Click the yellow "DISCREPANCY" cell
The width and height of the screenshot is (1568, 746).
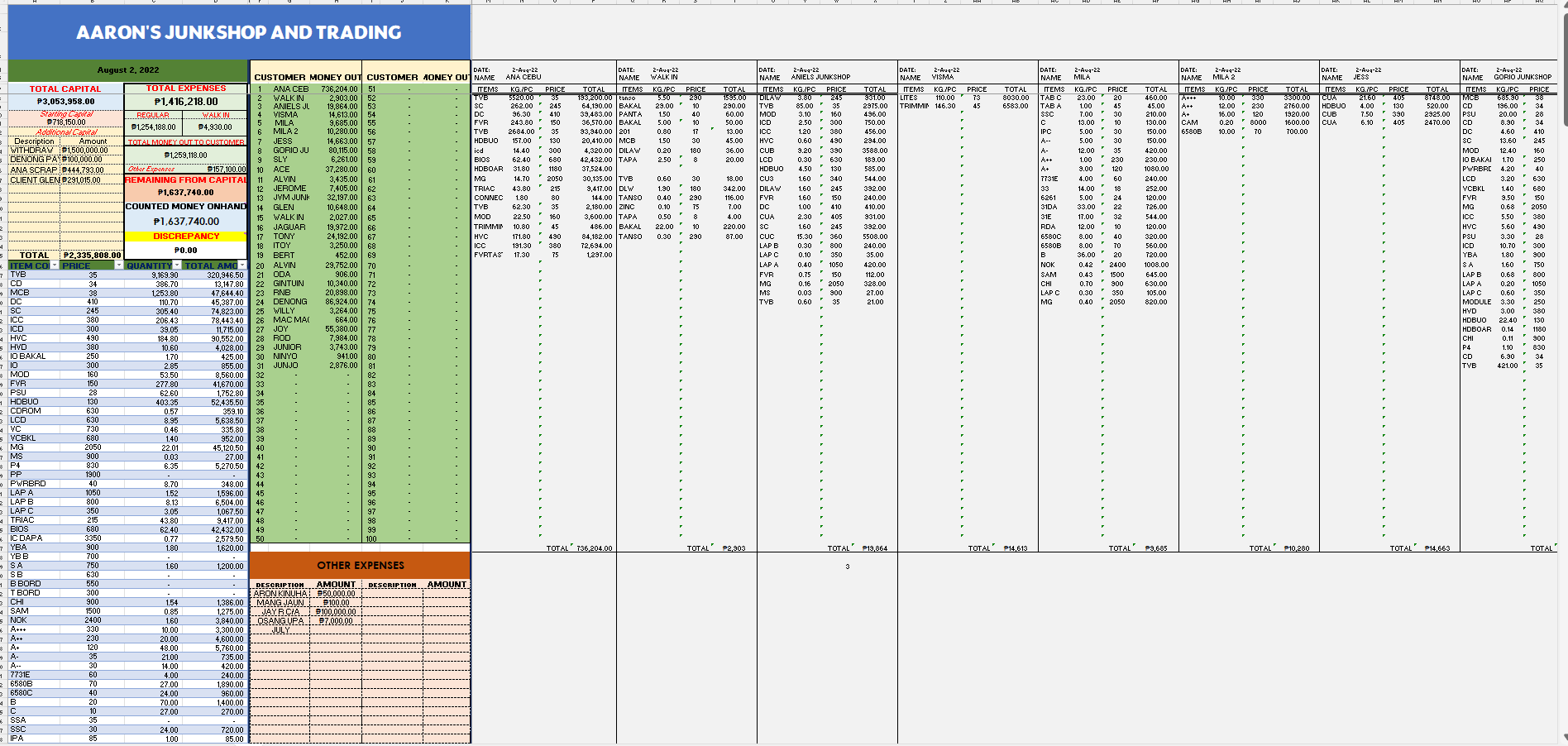click(186, 236)
